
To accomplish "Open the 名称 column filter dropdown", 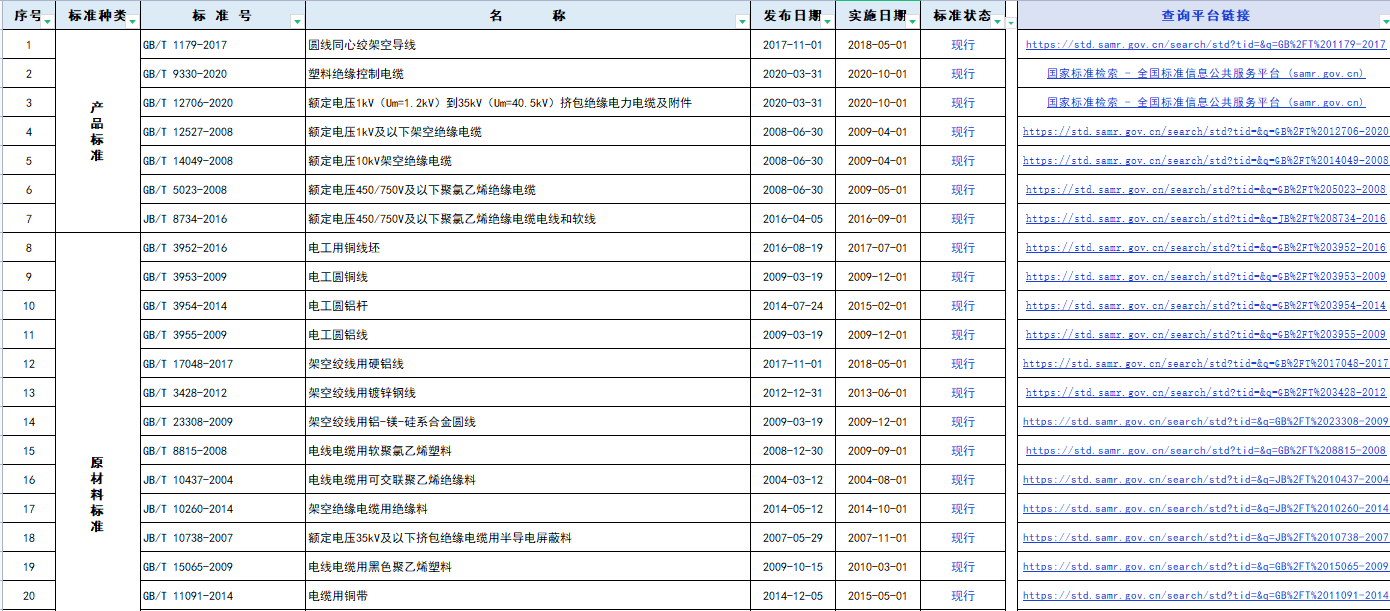I will 741,21.
